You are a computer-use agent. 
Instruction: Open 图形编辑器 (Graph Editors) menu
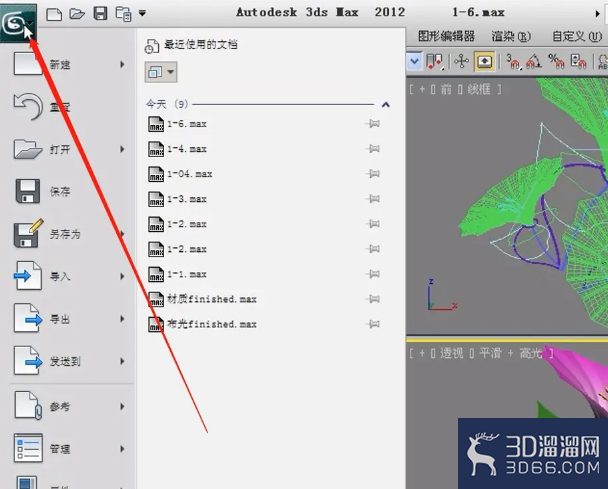pyautogui.click(x=446, y=36)
